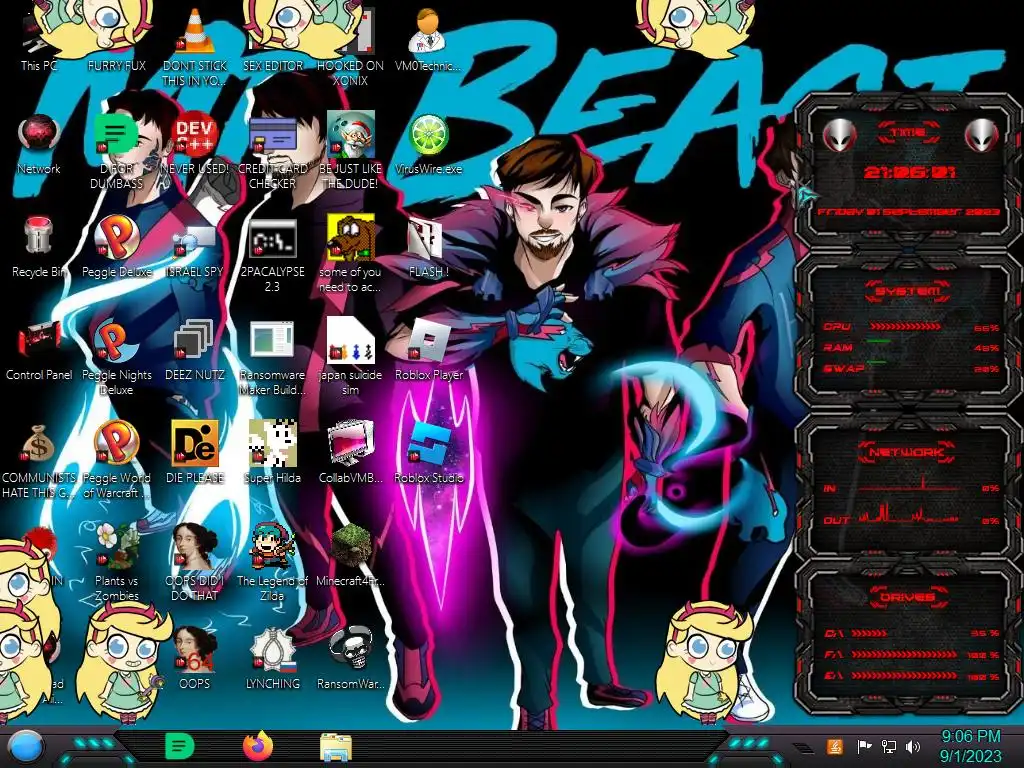Open File Explorer from the taskbar
The image size is (1024, 768).
point(336,747)
